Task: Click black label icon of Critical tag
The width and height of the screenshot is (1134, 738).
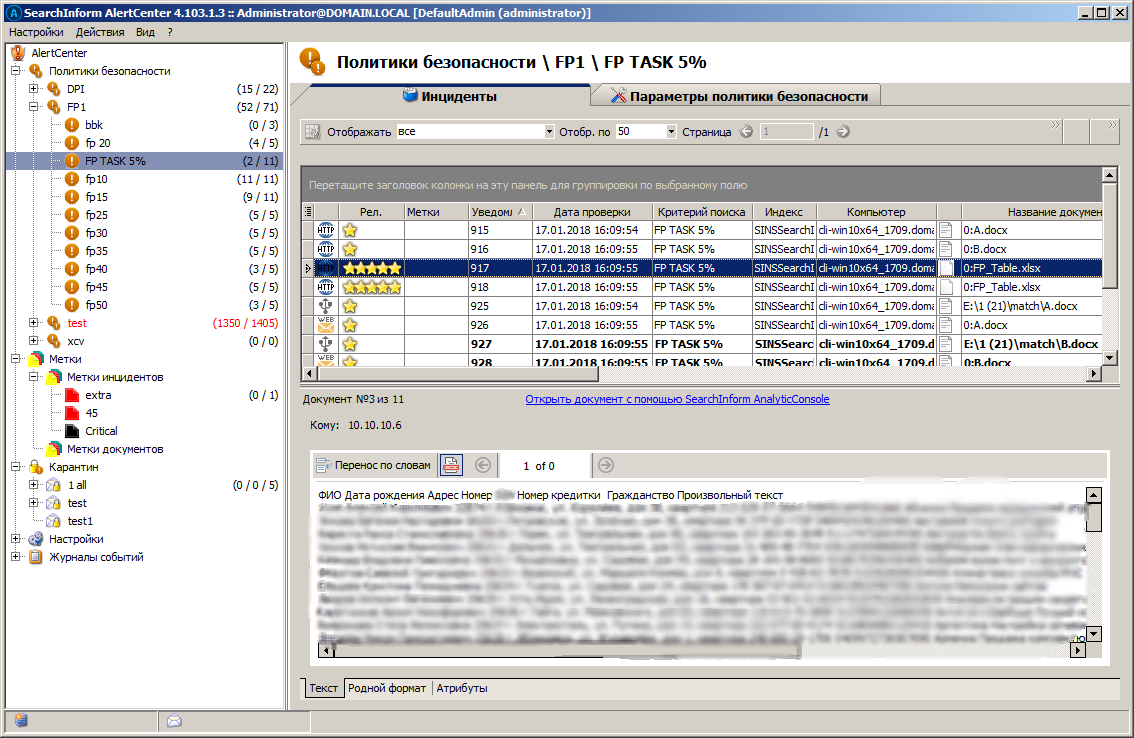Action: click(72, 431)
